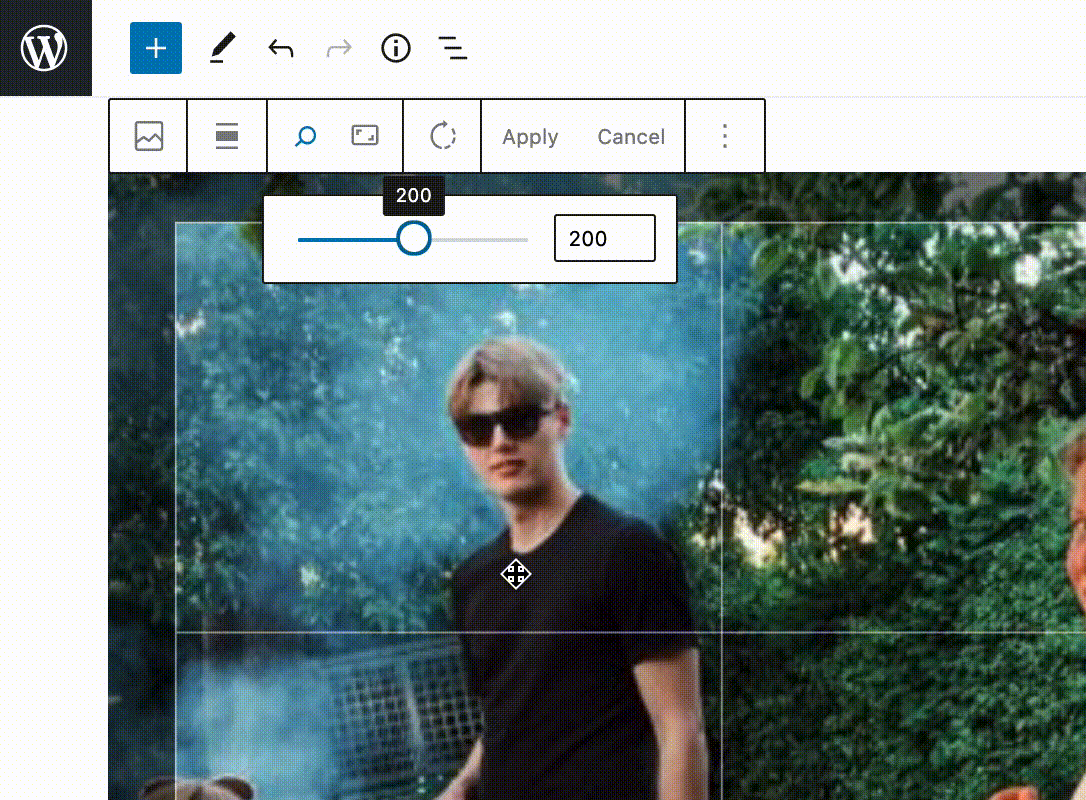
Task: Open the WordPress logo menu
Action: point(45,48)
